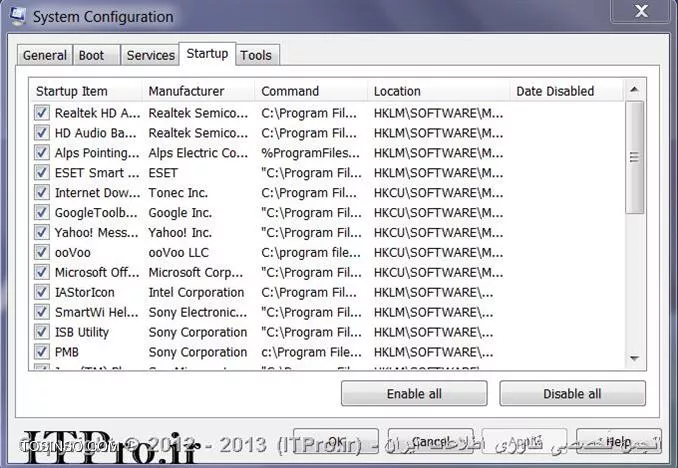Toggle the HD Audio Ba... checkbox

(42, 133)
